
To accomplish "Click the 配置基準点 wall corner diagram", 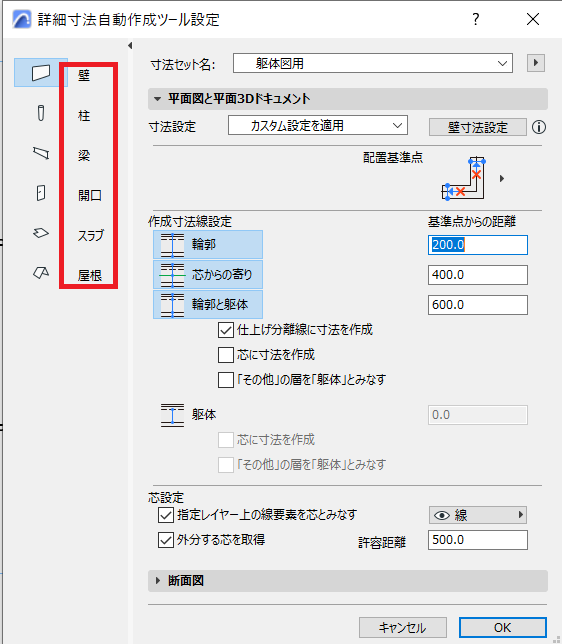I will pyautogui.click(x=464, y=178).
